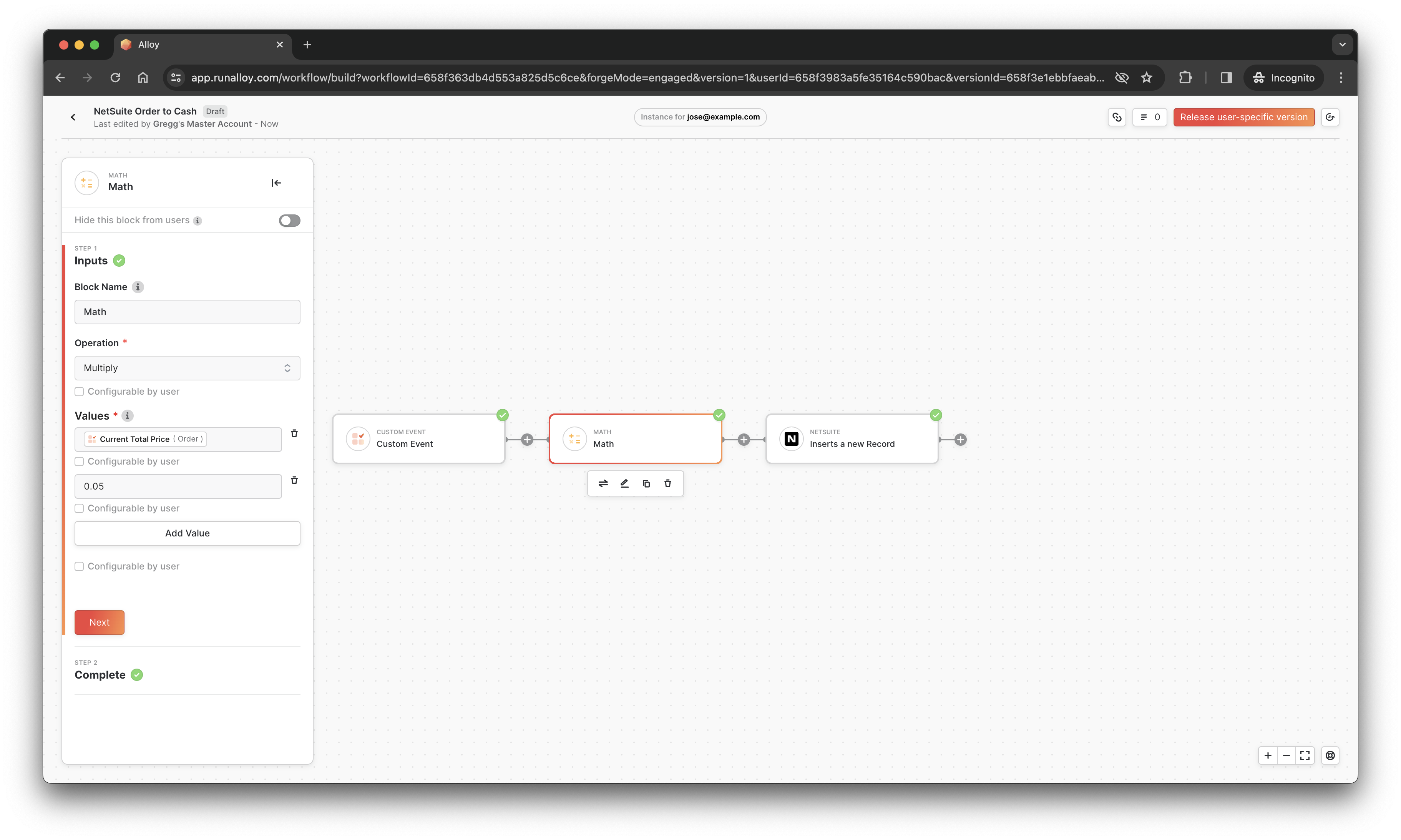Click refresh icon next to Release button
1401x840 pixels.
[1330, 117]
